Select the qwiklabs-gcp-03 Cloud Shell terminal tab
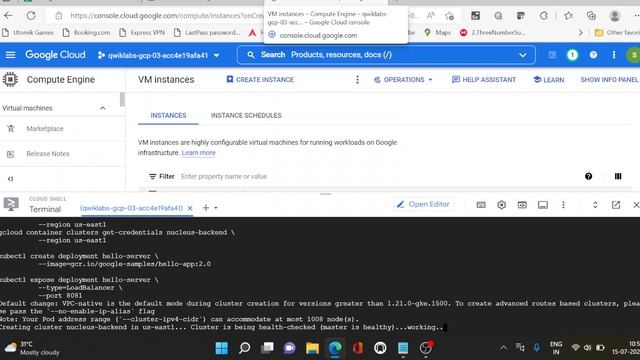 click(x=131, y=208)
